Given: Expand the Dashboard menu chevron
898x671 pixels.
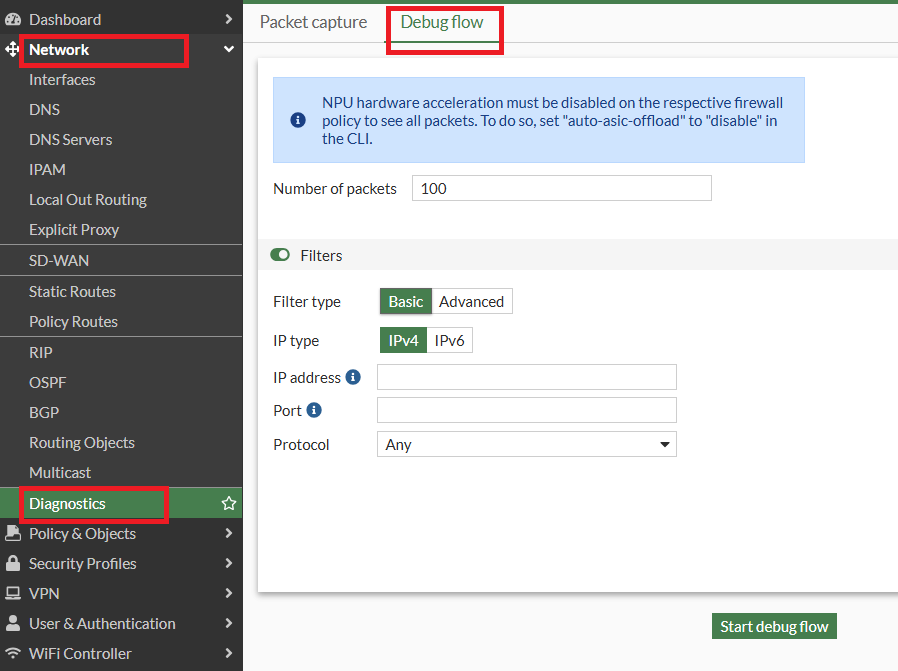Looking at the screenshot, I should tap(229, 19).
